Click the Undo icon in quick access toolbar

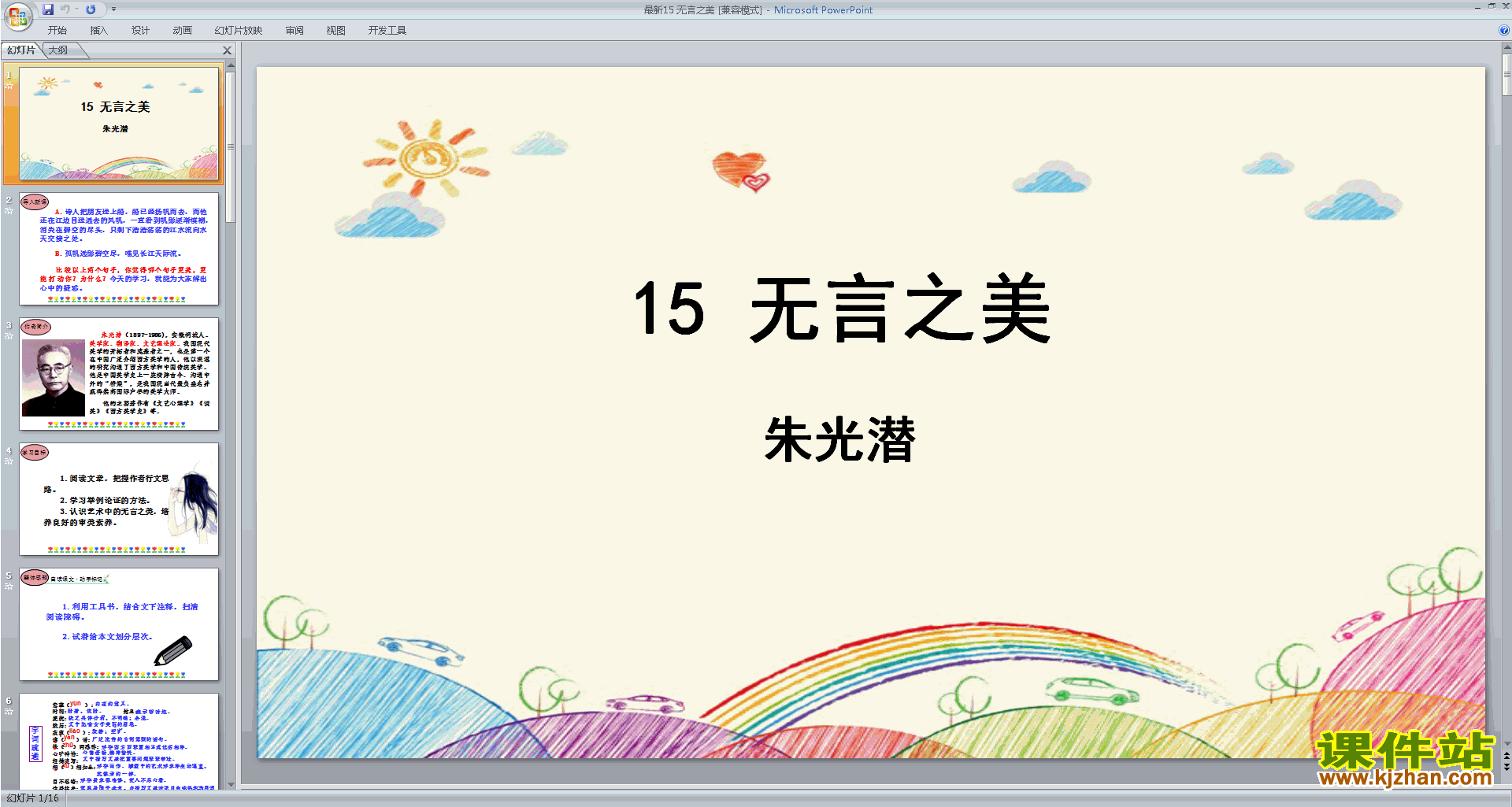[x=65, y=9]
